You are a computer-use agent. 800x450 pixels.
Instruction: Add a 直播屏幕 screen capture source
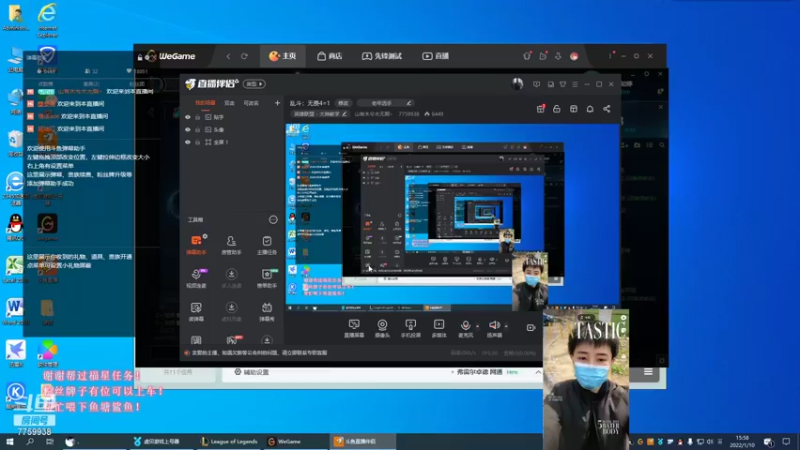point(354,328)
